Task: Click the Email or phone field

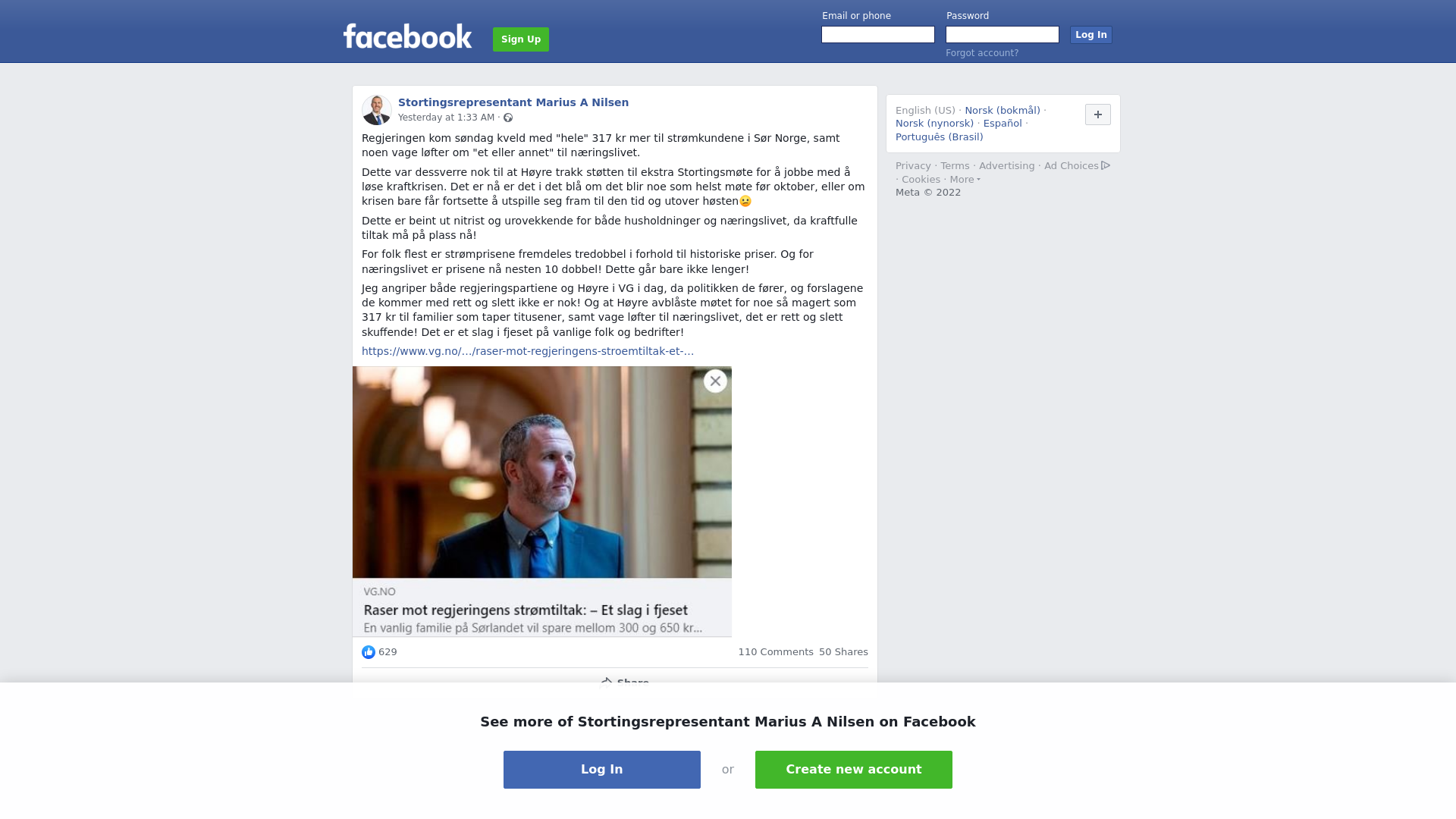Action: [x=878, y=35]
